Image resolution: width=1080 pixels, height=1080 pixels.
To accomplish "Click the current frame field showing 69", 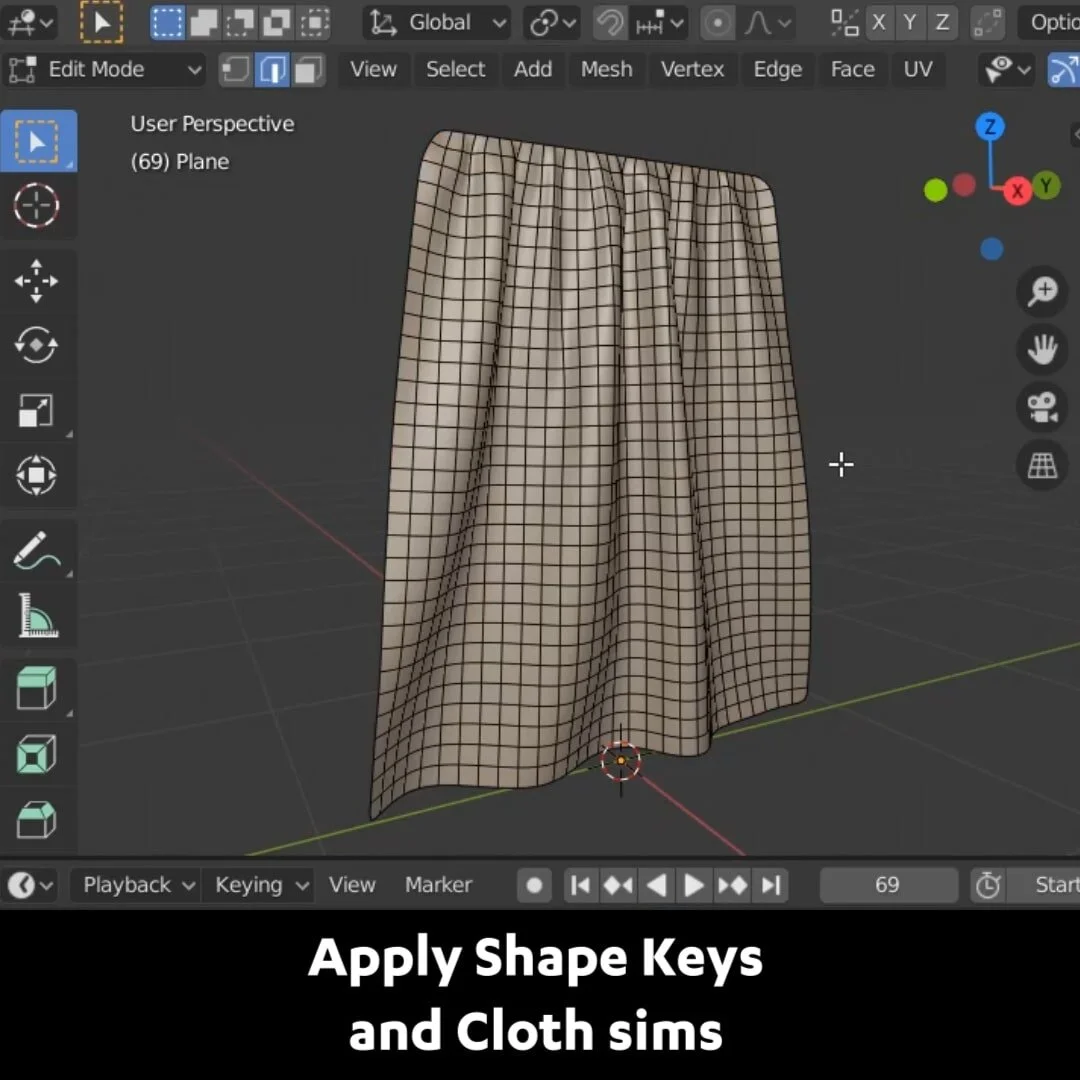I will click(x=888, y=884).
